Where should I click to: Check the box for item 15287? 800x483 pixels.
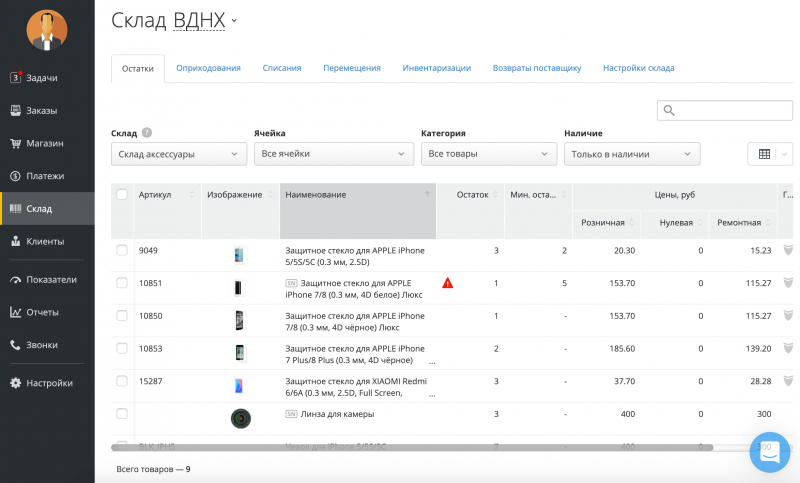(122, 381)
